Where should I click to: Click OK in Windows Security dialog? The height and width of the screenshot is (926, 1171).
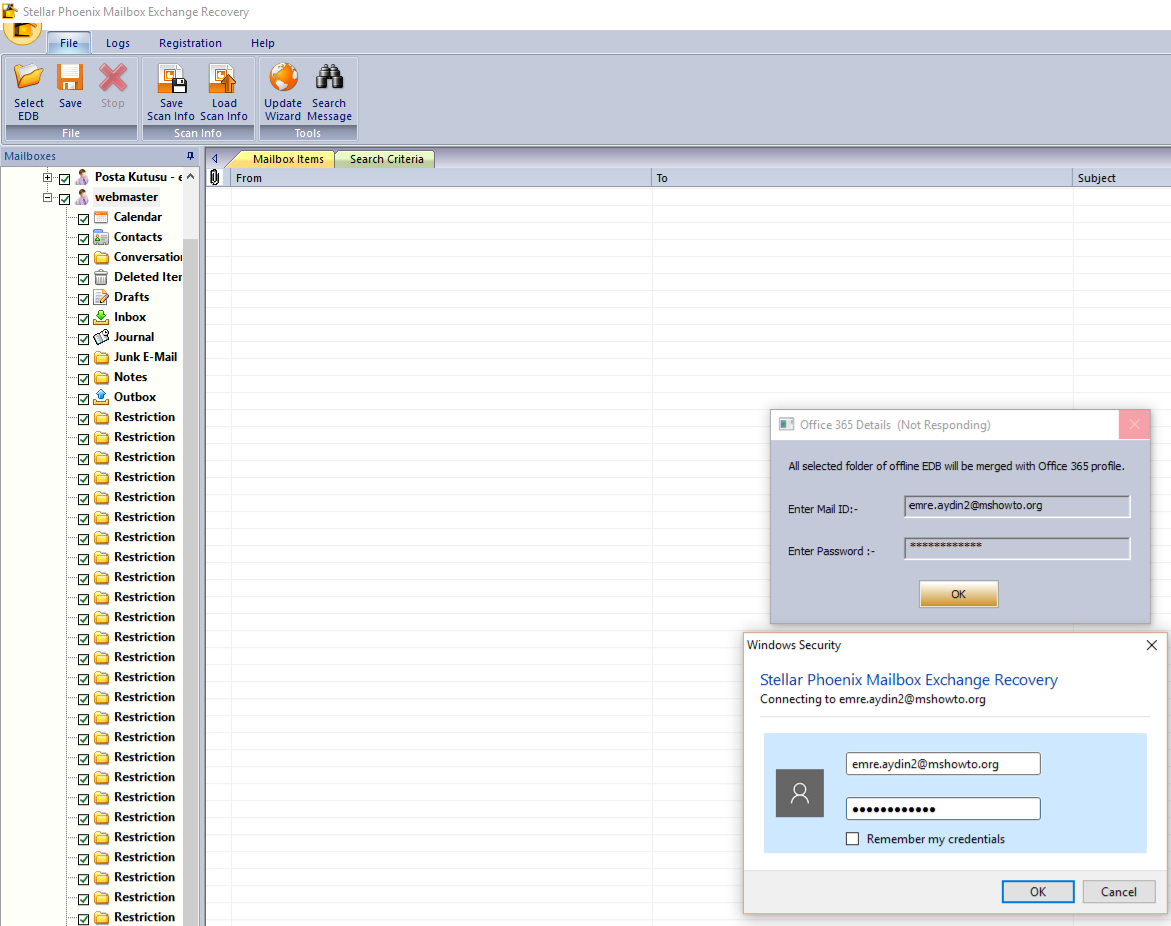tap(1037, 892)
